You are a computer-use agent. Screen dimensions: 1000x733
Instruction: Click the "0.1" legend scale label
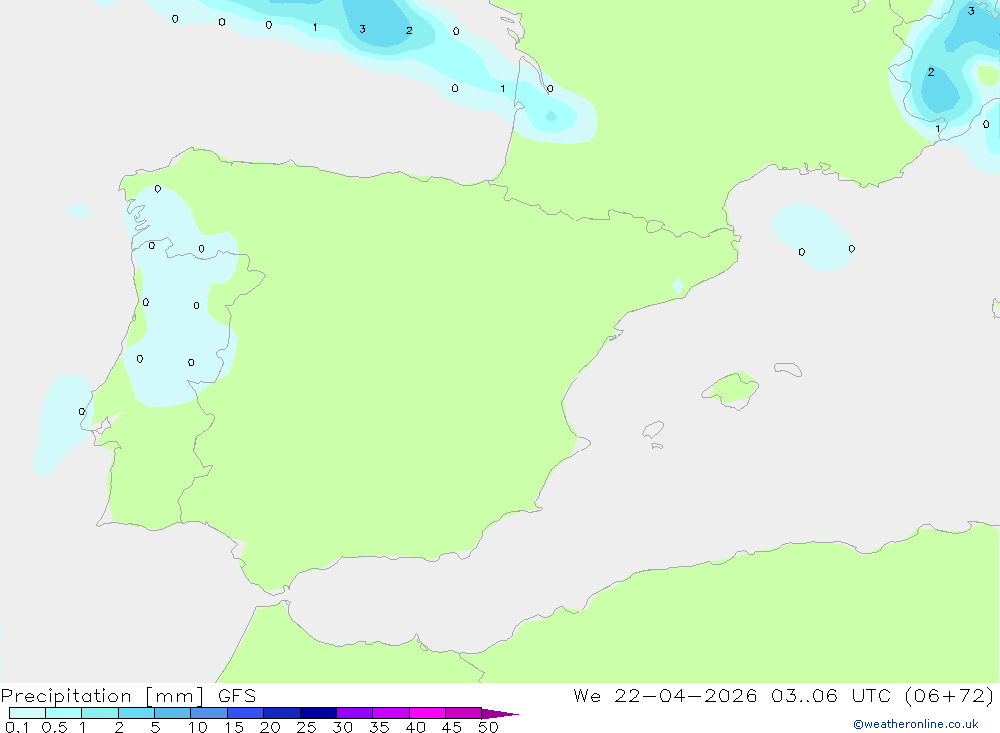pos(17,727)
